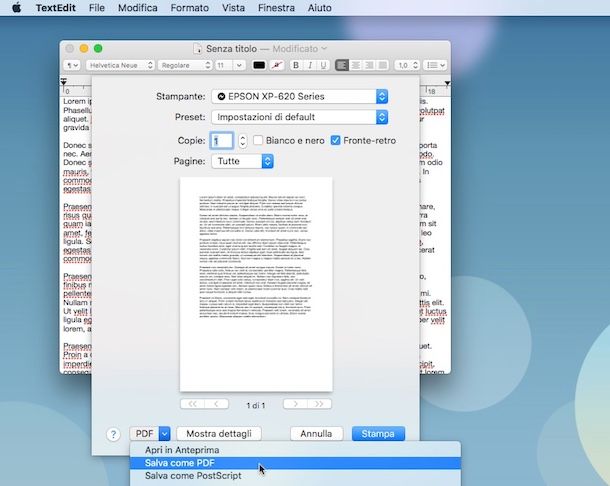Expand the Modificato title chevron
This screenshot has height=486, width=610.
(324, 49)
